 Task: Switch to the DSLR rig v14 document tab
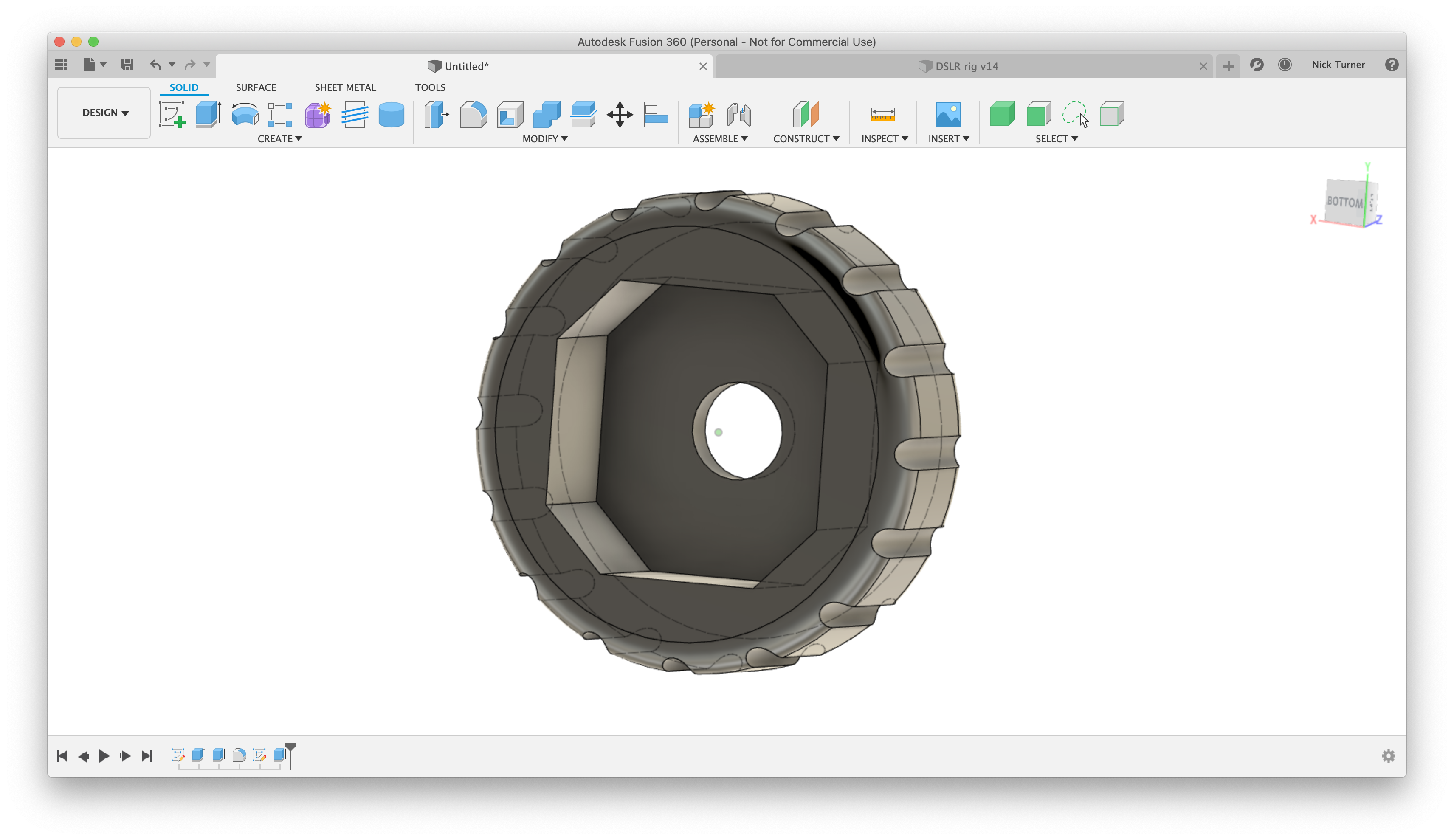(964, 66)
